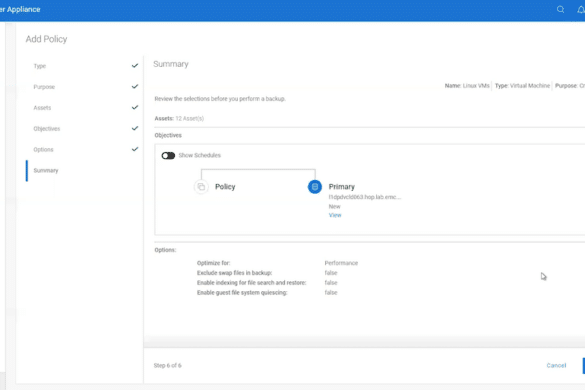Select the Summary step
This screenshot has height=390, width=585.
point(46,171)
